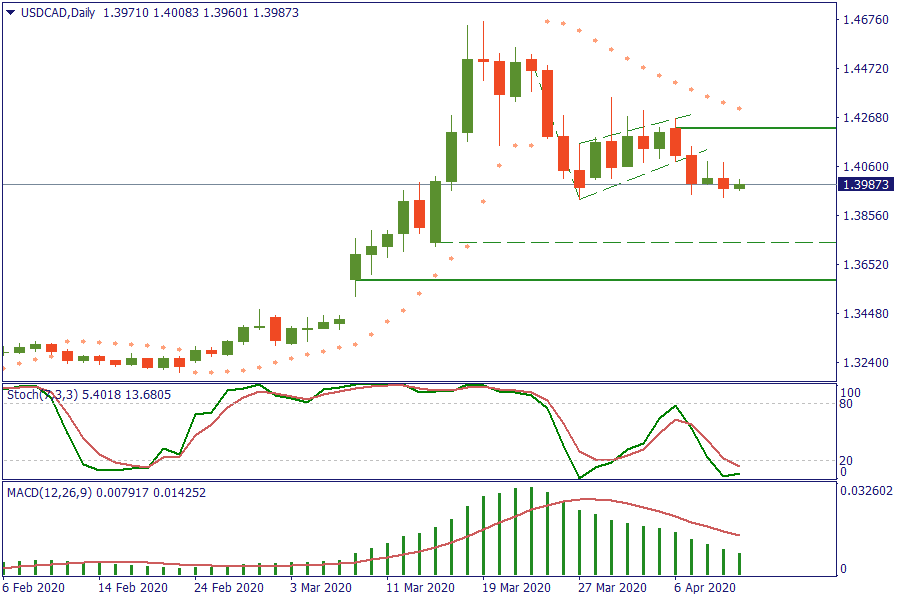Select the 1.34480 price scale label
The width and height of the screenshot is (900, 600).
[866, 314]
